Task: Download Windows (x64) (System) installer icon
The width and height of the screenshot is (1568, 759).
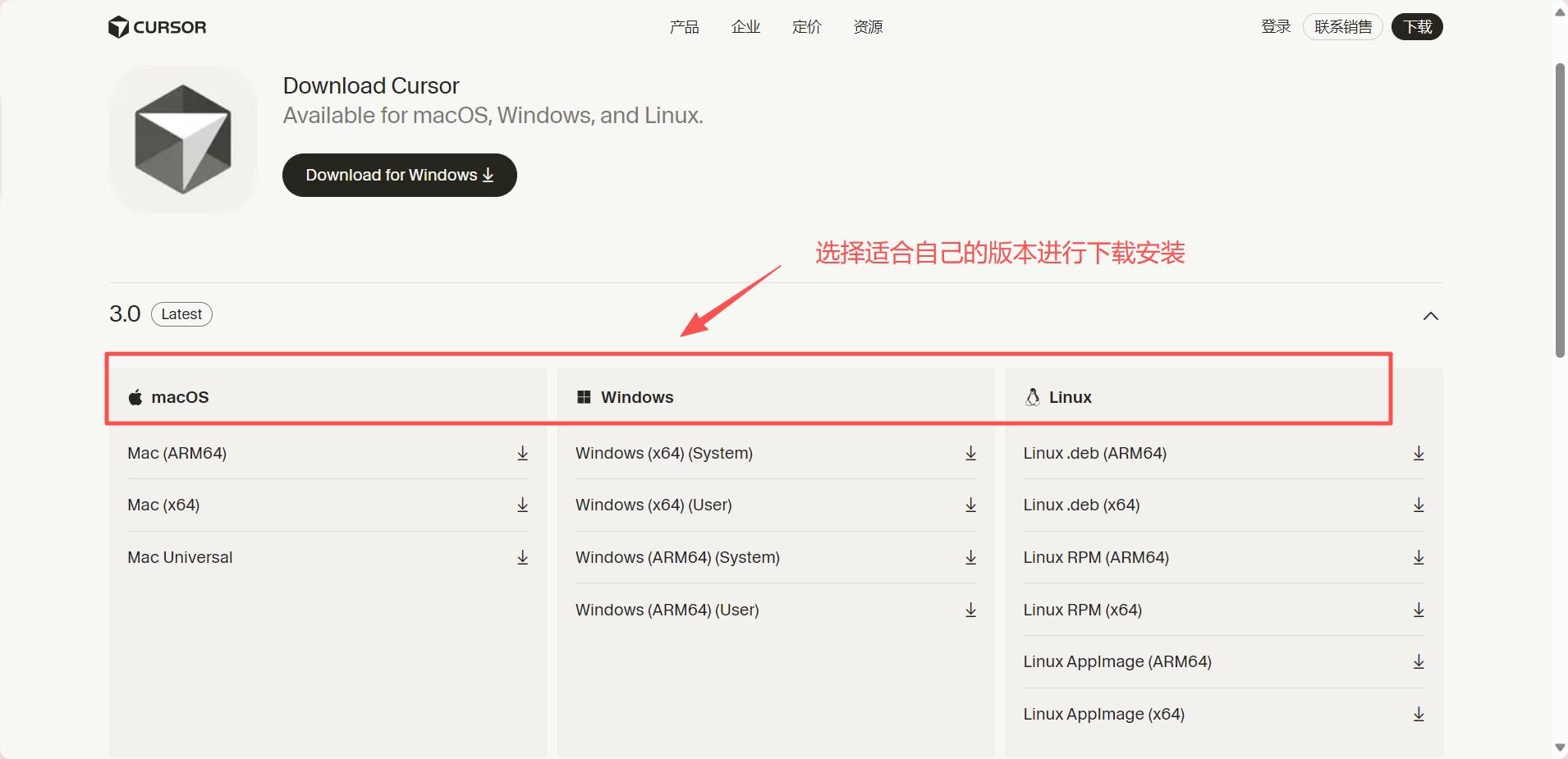Action: click(971, 453)
